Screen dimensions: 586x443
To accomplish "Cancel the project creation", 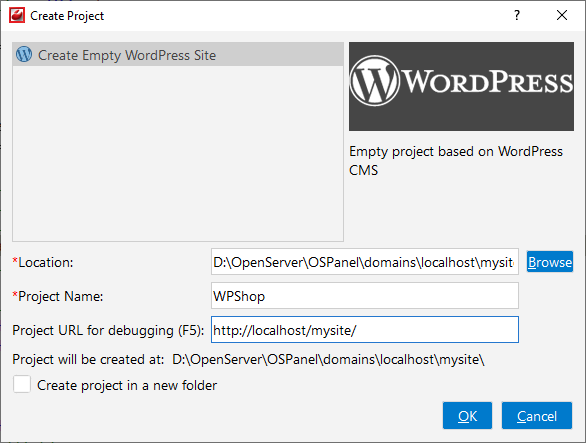I will (x=537, y=416).
